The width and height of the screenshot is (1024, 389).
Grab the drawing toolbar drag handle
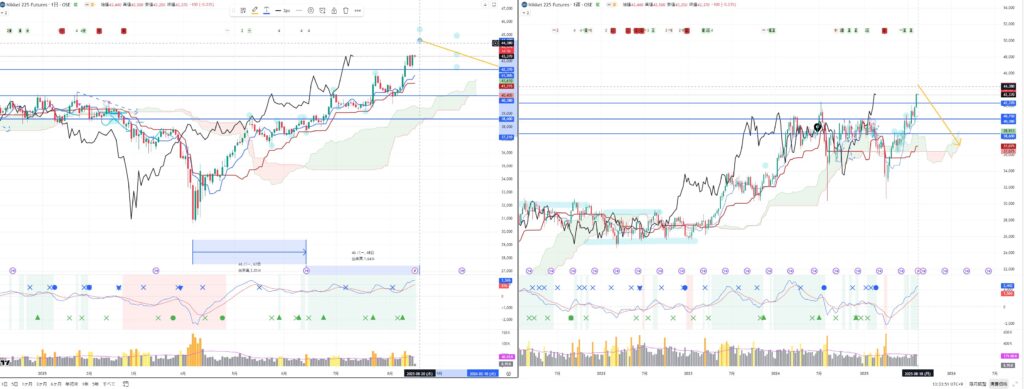coord(234,10)
